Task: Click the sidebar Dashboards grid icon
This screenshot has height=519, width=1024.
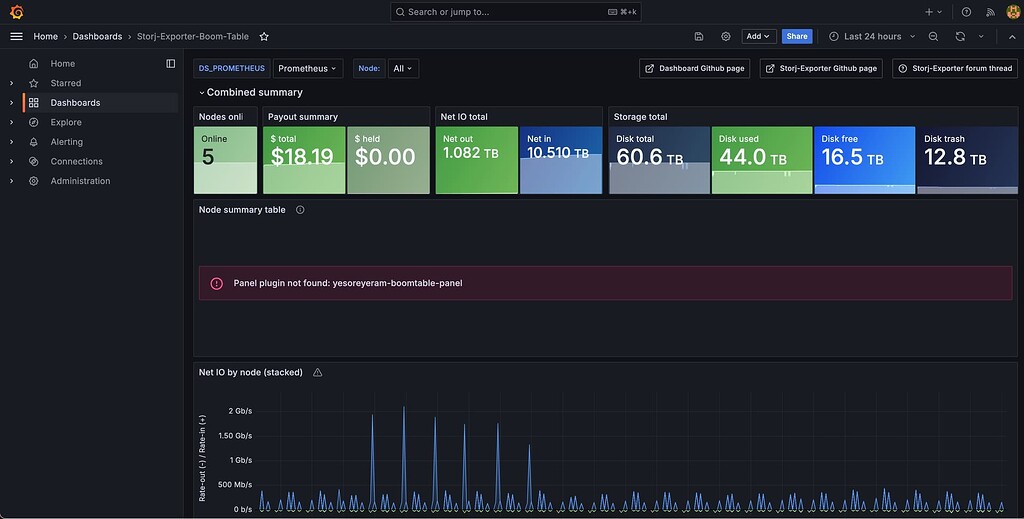Action: click(x=34, y=102)
